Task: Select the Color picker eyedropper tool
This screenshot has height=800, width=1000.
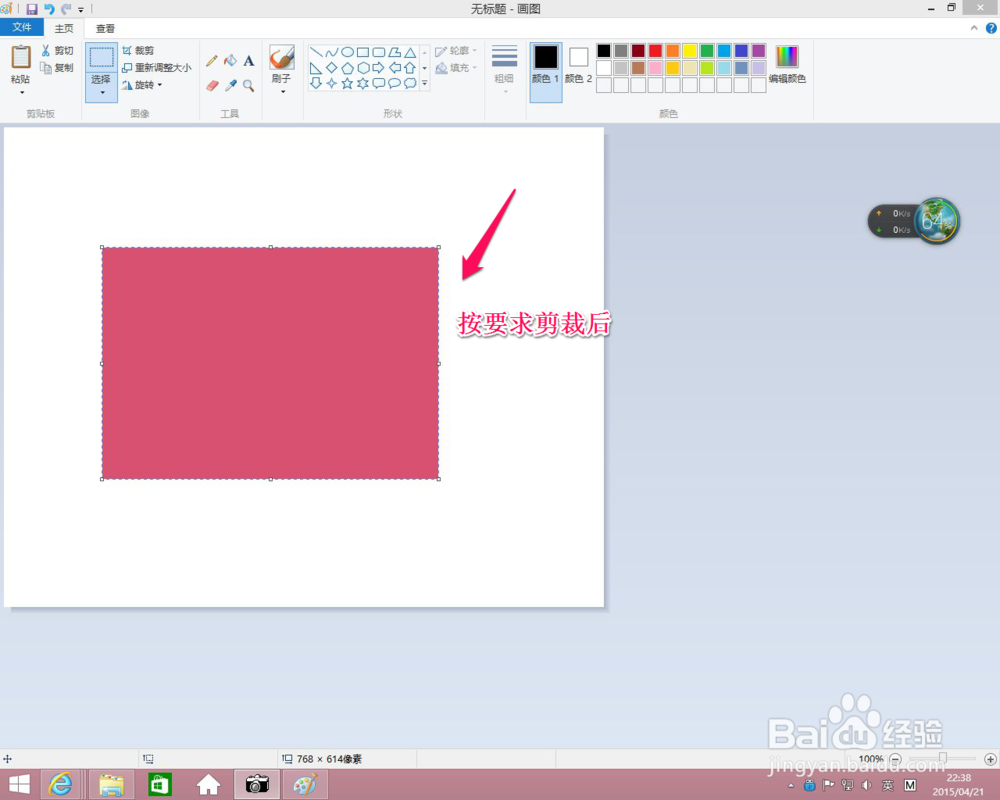Action: point(231,85)
